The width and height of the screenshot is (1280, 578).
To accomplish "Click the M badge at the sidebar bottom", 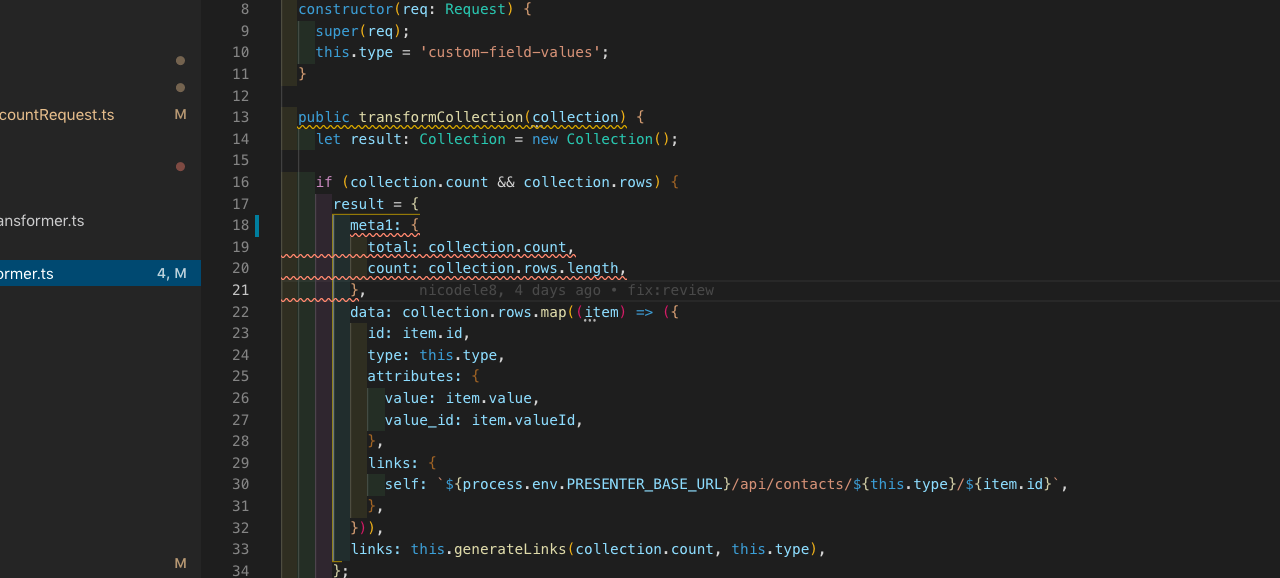I will tap(180, 563).
